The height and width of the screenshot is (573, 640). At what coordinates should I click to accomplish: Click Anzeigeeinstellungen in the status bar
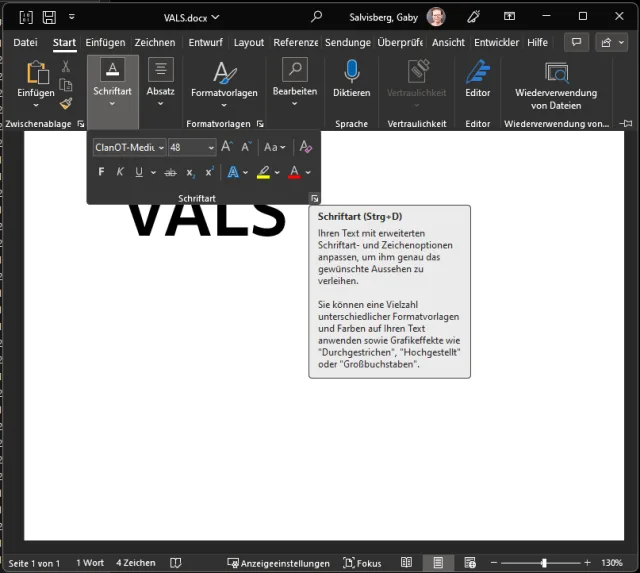coord(278,563)
